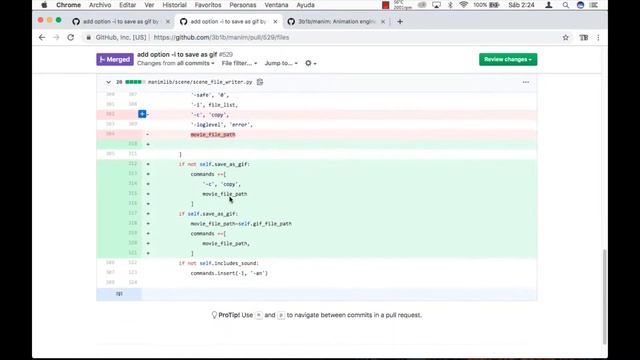Click the Siri menu bar icon
Screen dimensions: 640x360
pyautogui.click(x=580, y=5)
